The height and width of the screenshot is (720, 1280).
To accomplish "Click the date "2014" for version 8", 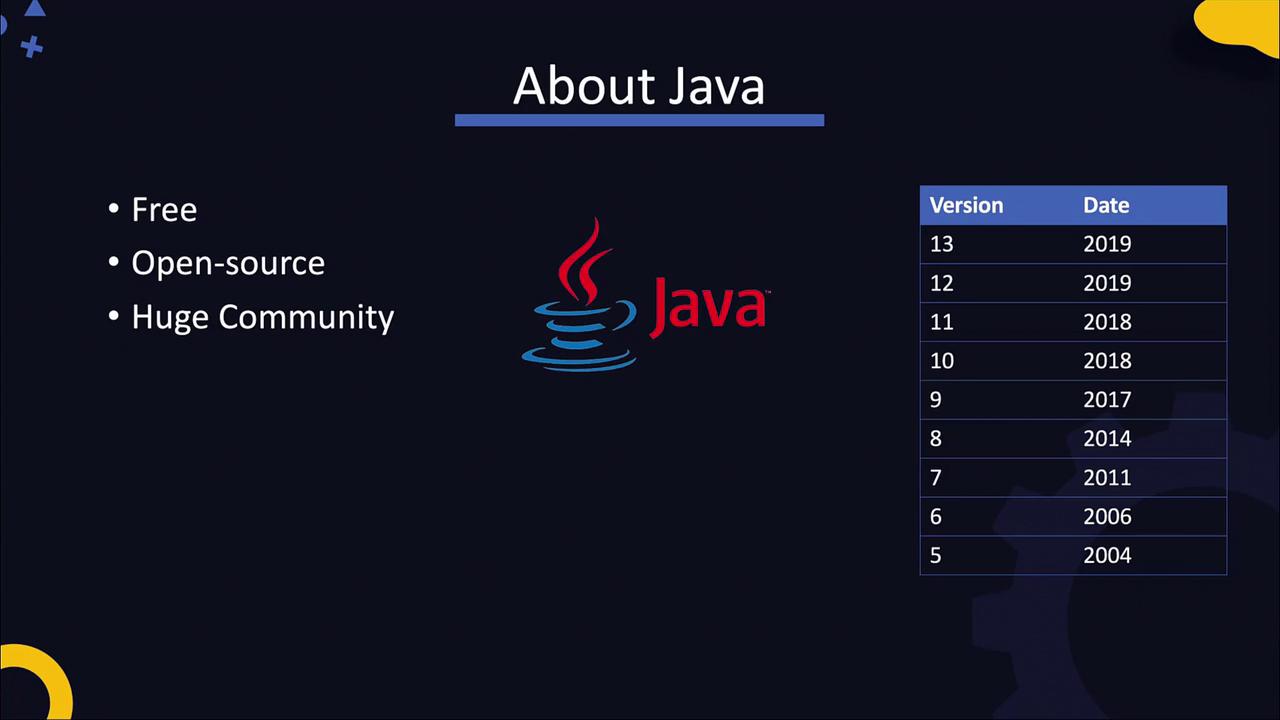I will (1107, 439).
